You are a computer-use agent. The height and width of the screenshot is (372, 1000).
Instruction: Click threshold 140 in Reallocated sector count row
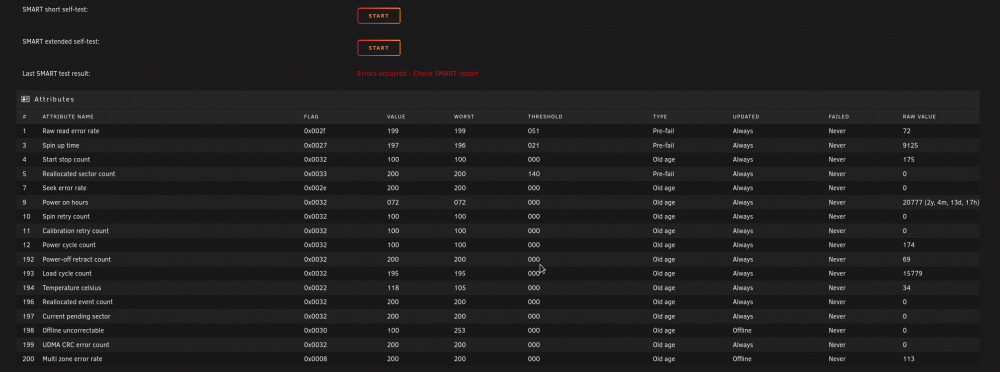533,174
